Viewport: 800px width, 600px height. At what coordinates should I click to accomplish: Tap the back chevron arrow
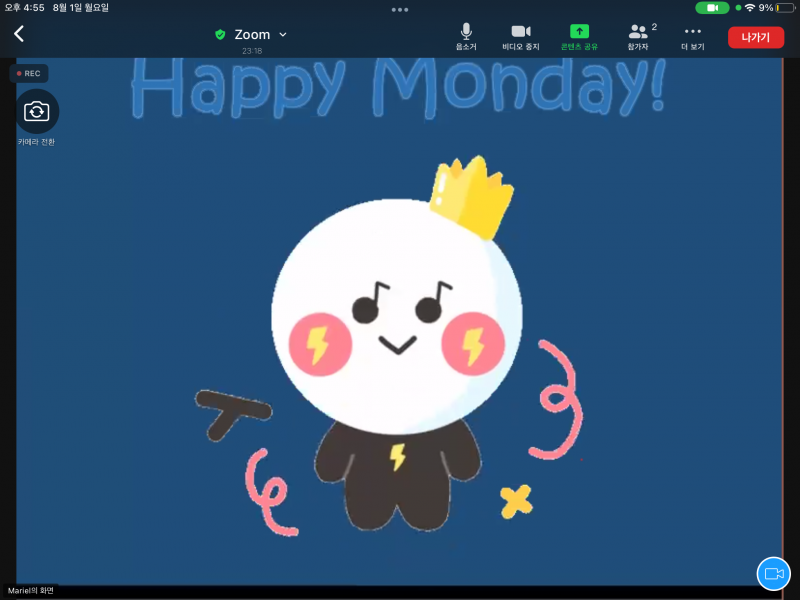pos(18,34)
